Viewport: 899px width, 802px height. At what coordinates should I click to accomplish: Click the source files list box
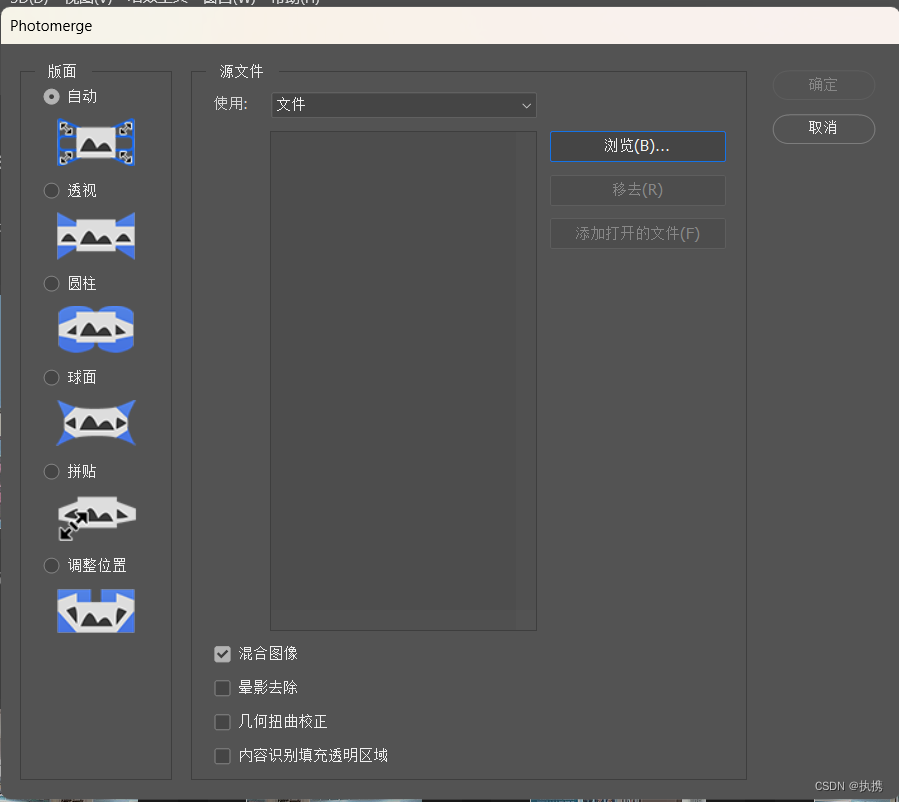[403, 381]
